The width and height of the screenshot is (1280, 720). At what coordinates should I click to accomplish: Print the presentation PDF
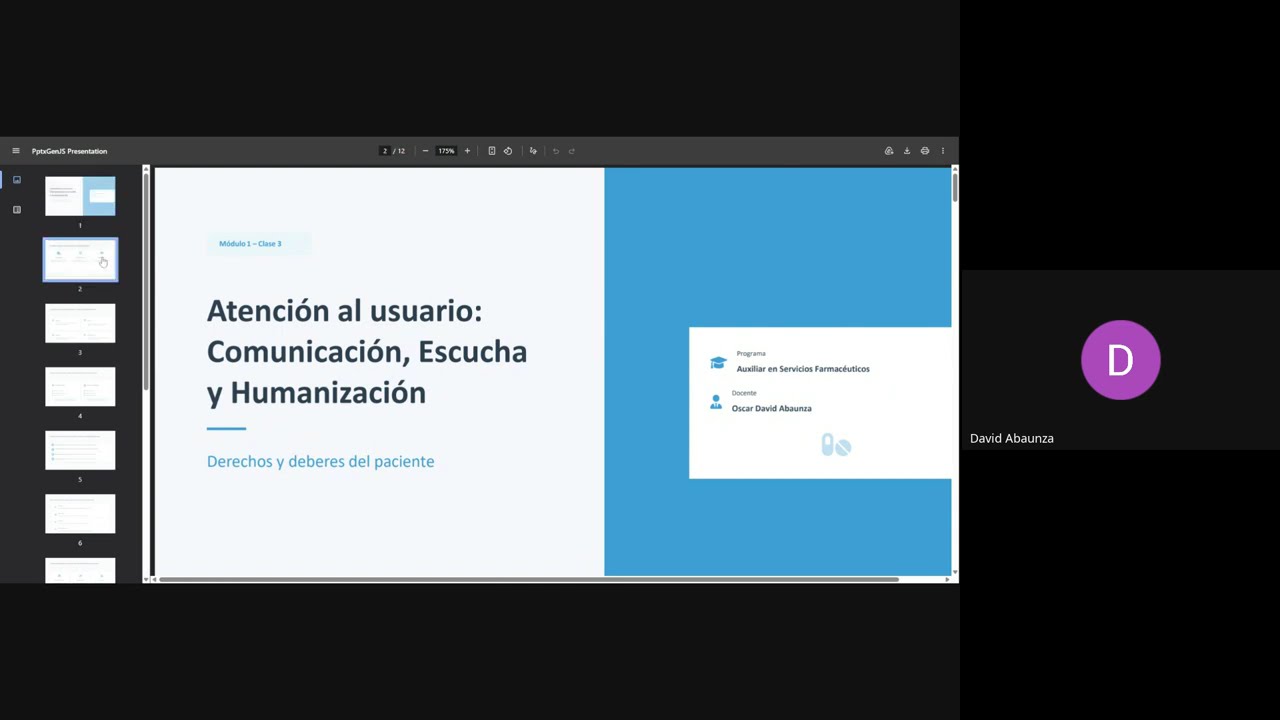pyautogui.click(x=925, y=151)
